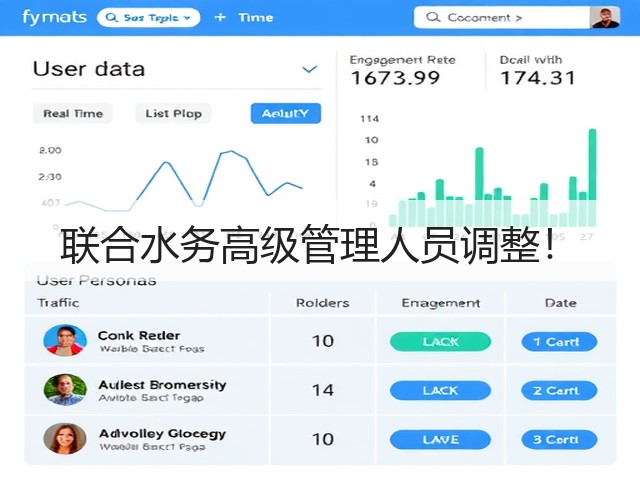Click the Date column header
Screen dimensions: 640x480
click(x=560, y=303)
